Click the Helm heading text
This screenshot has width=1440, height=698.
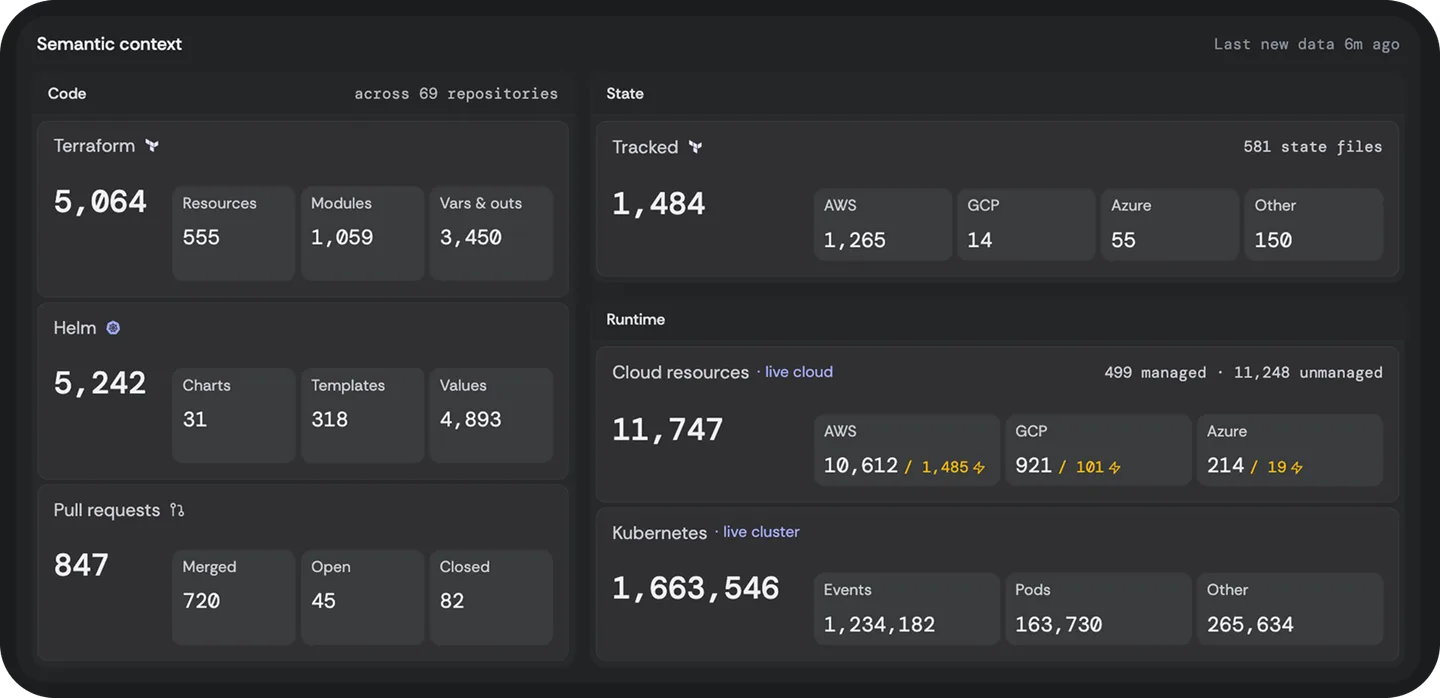click(x=75, y=328)
